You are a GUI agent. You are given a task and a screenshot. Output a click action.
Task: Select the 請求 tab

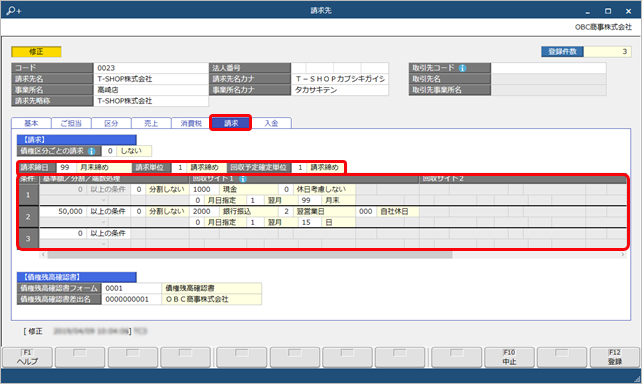pyautogui.click(x=231, y=123)
